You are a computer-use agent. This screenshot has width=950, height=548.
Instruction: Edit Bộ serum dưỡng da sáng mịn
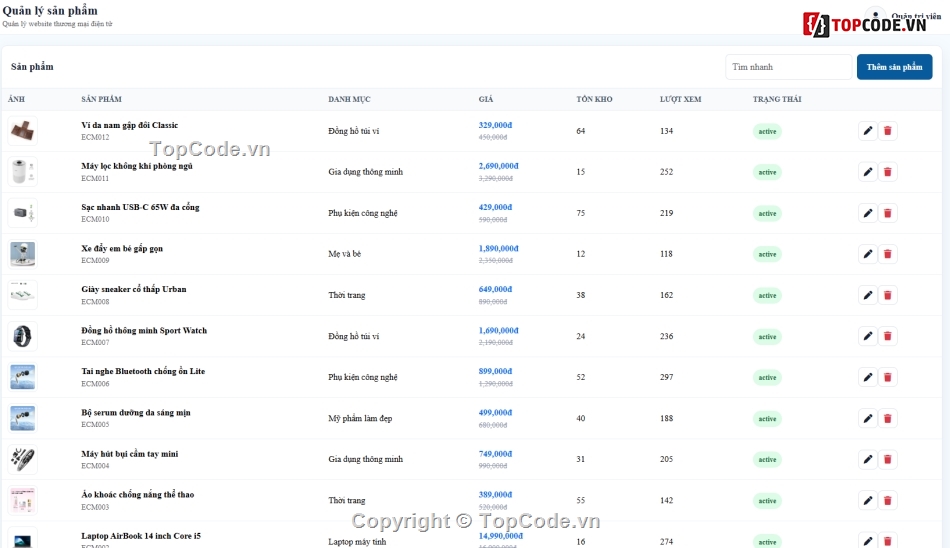click(x=868, y=418)
